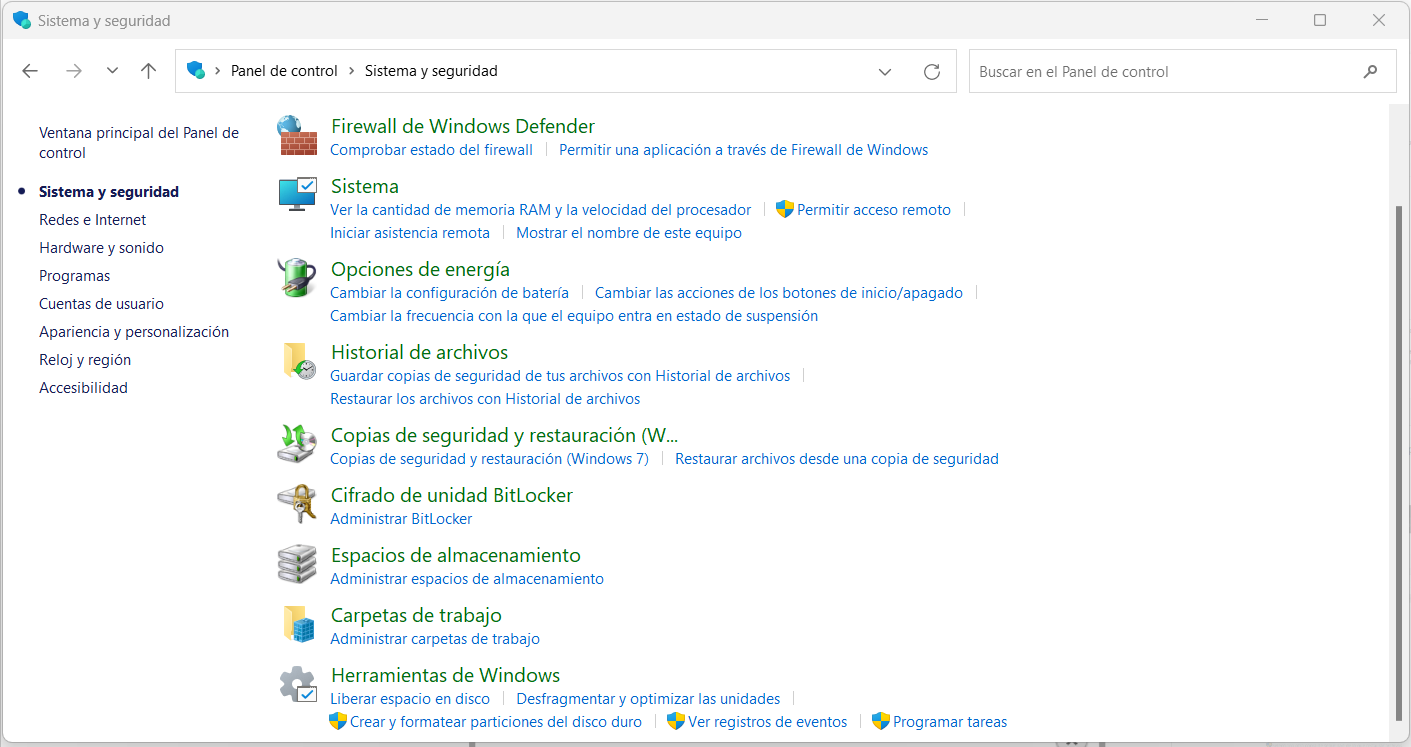Click Administrar carpetas de trabajo
The image size is (1411, 747).
pos(435,638)
